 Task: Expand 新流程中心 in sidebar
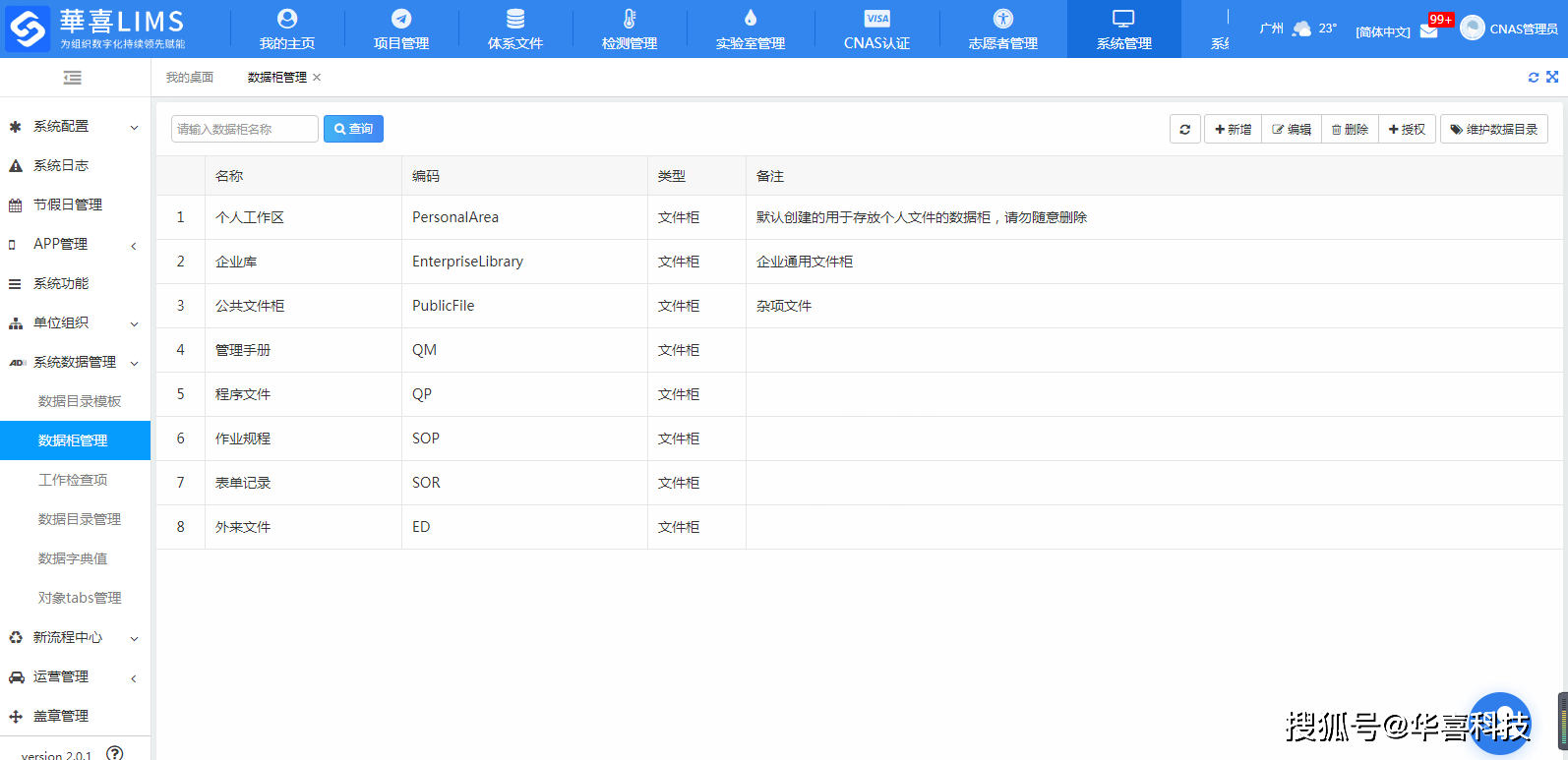75,637
